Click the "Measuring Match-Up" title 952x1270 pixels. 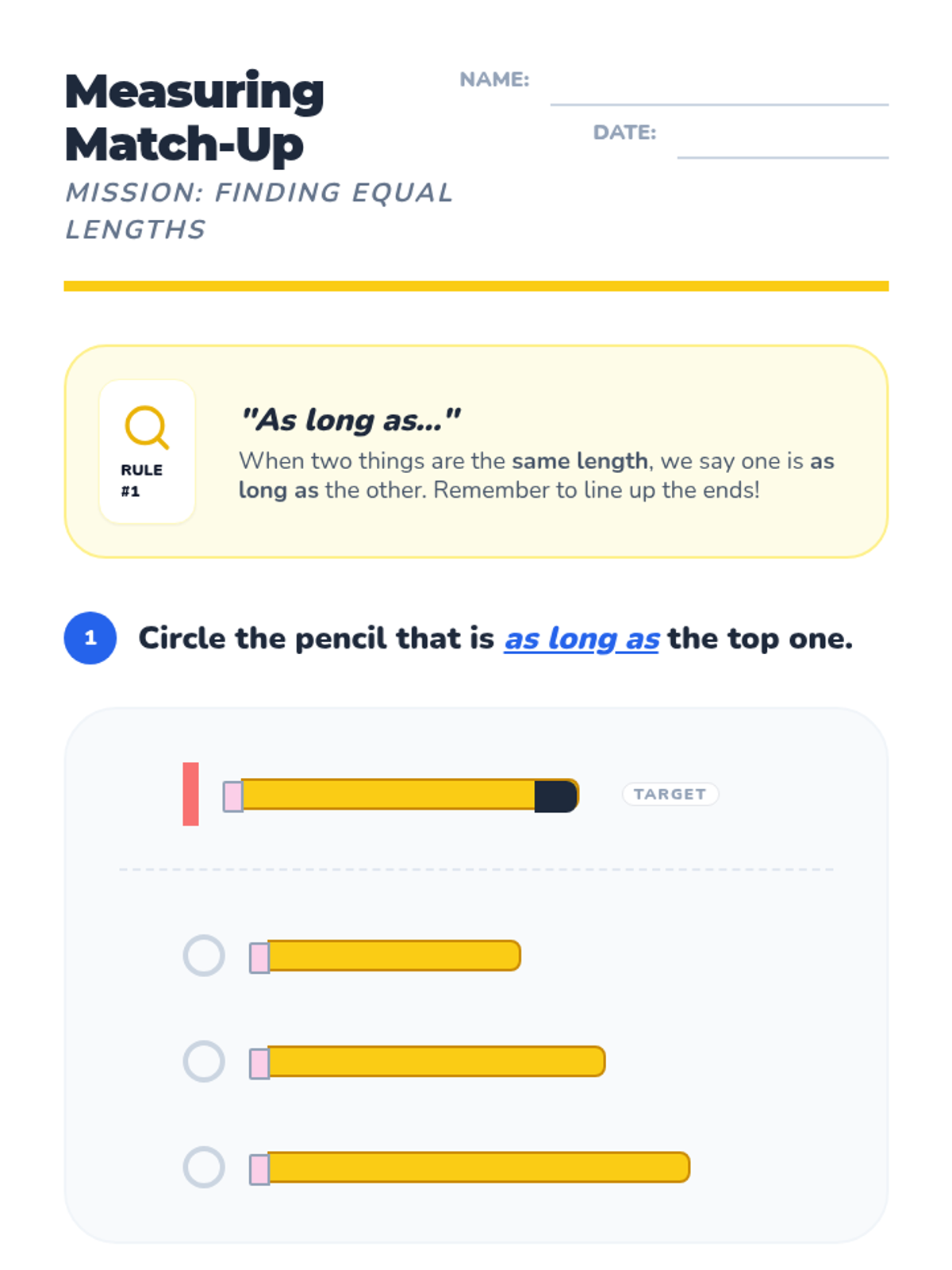(x=194, y=117)
